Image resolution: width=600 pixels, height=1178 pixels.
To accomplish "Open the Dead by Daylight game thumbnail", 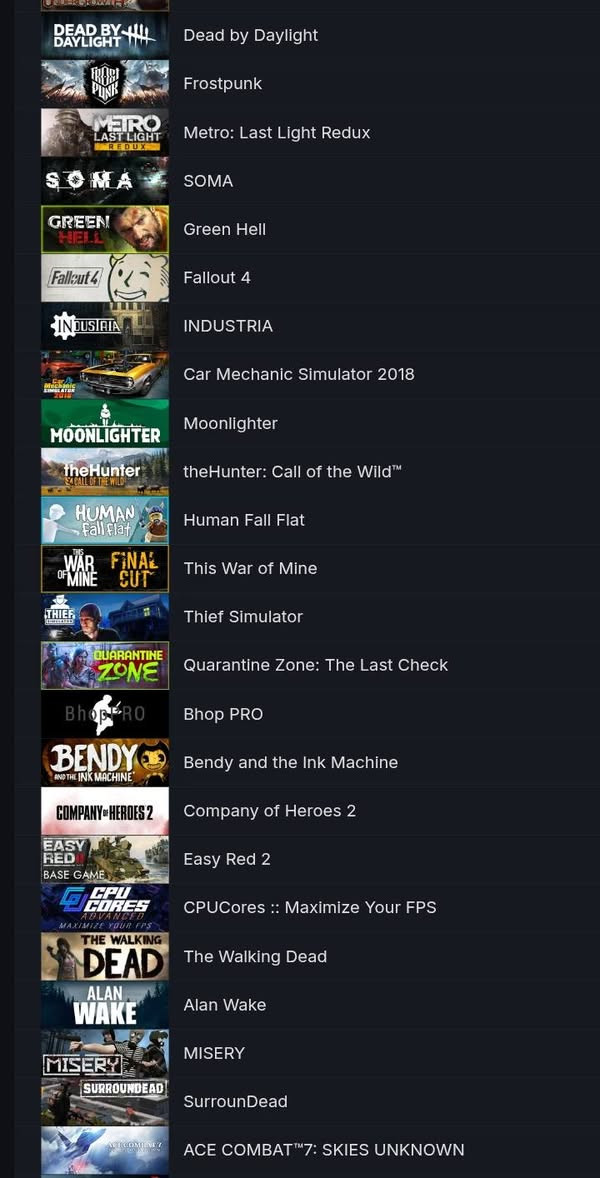I will click(x=104, y=35).
